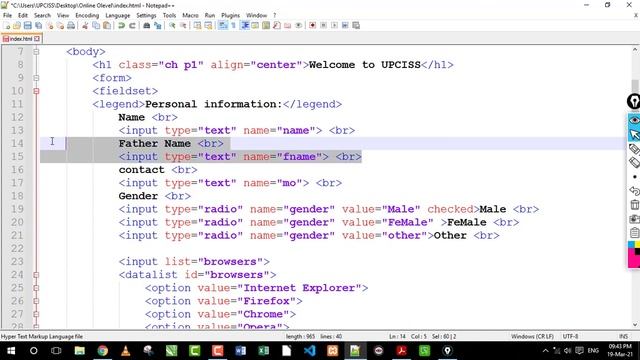
Task: Click the Zoom Out toolbar icon
Action: 183,25
